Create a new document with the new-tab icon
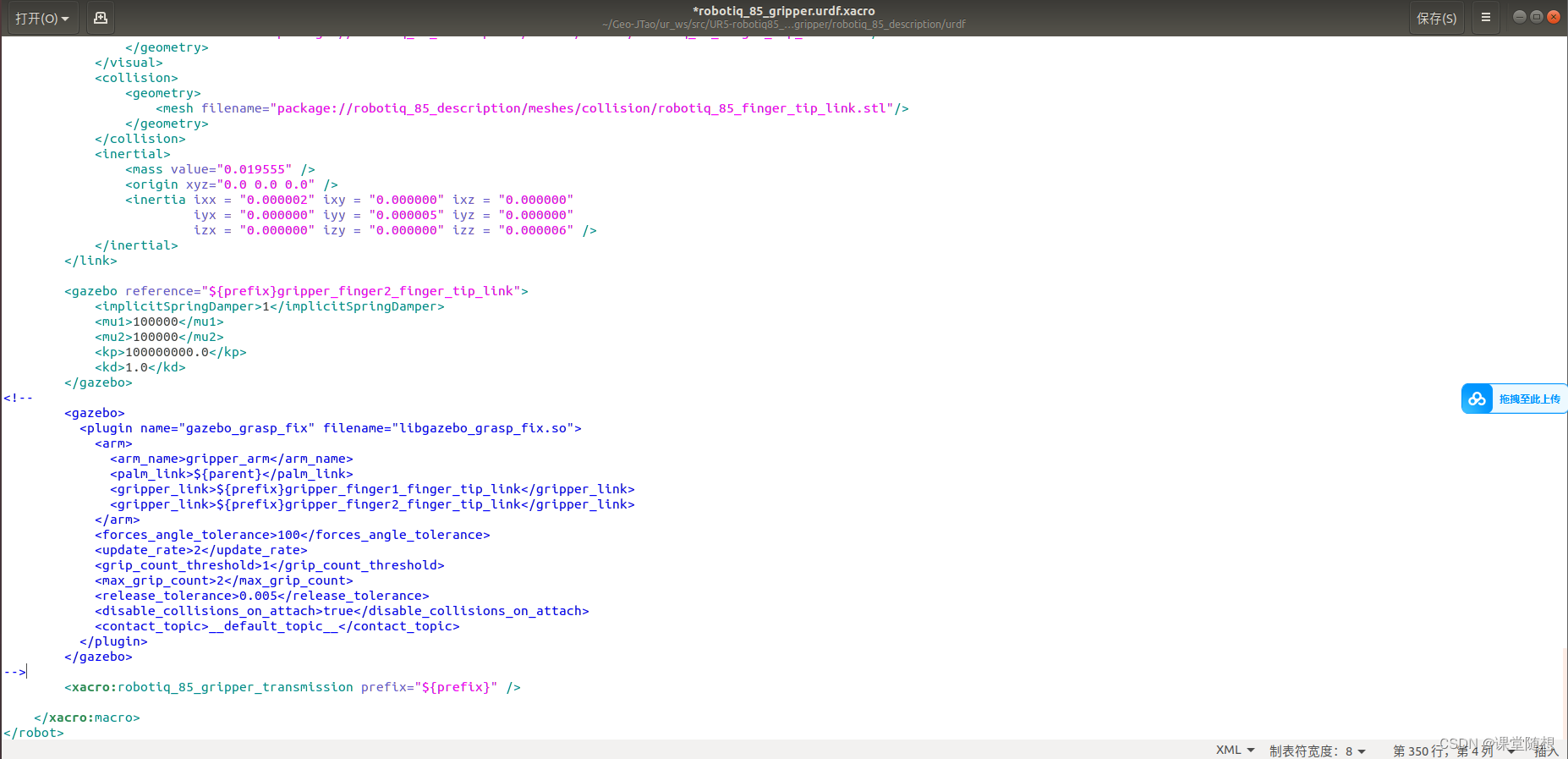 click(100, 18)
